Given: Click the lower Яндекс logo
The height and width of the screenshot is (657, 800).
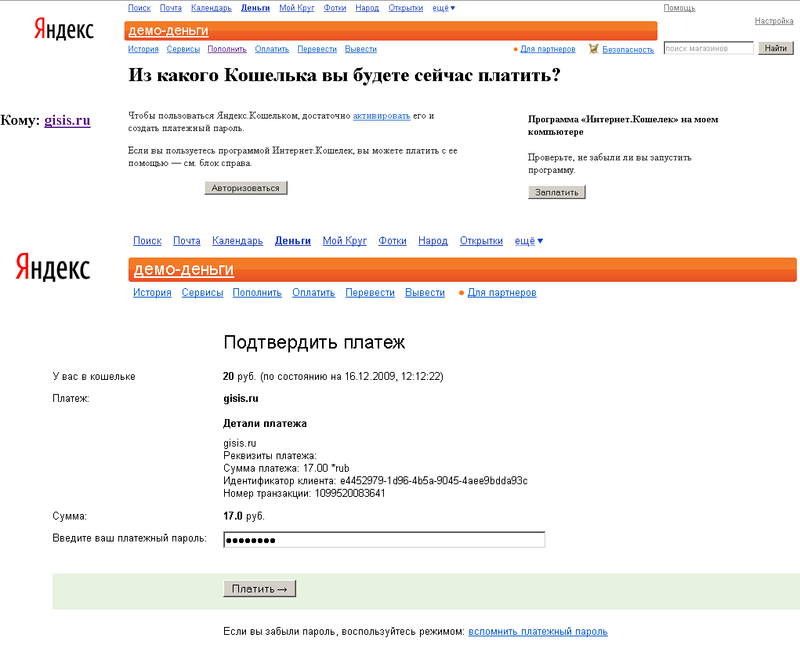Looking at the screenshot, I should pyautogui.click(x=53, y=266).
